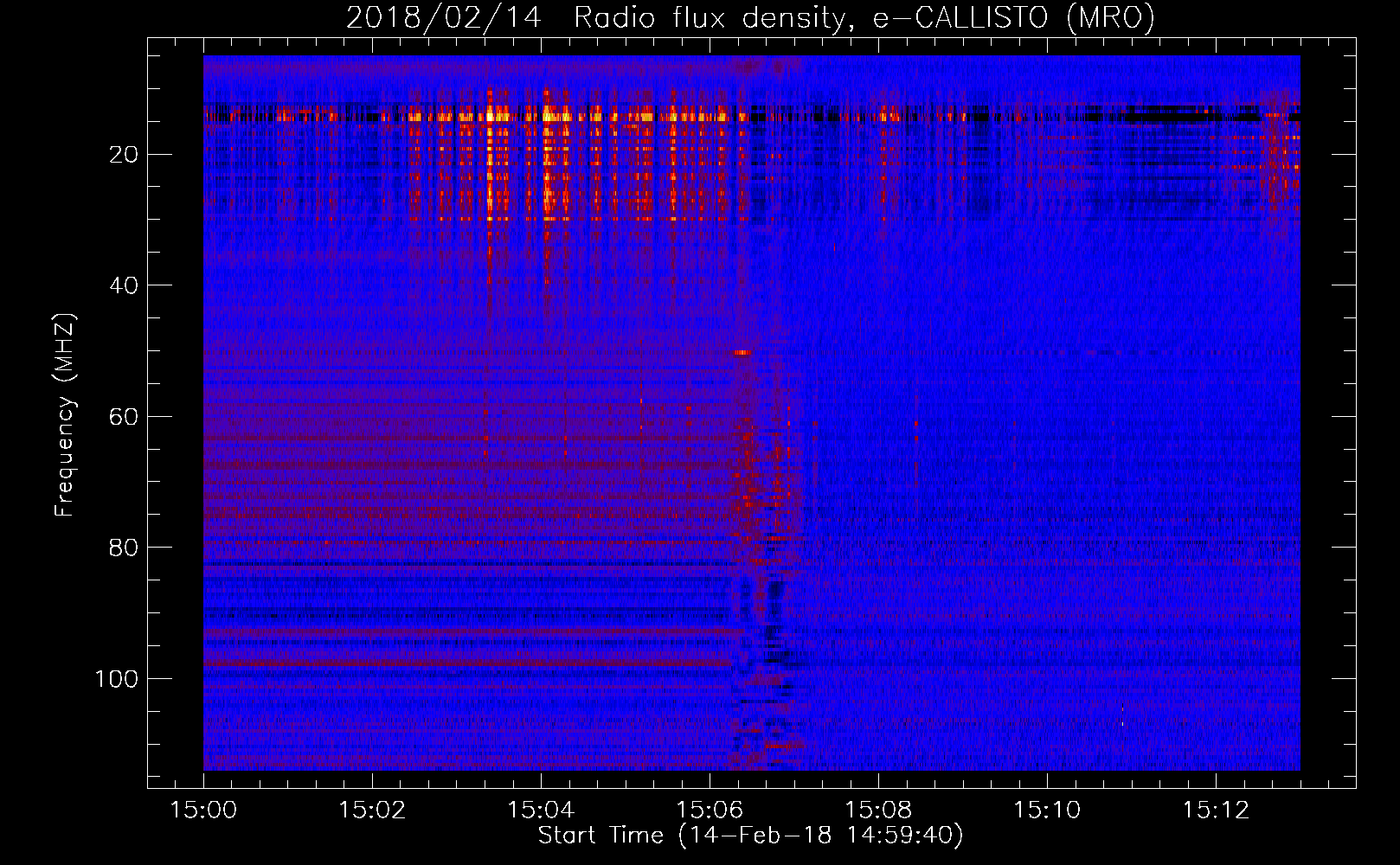
Task: Click the 15:08 time tick label
Action: tap(879, 810)
